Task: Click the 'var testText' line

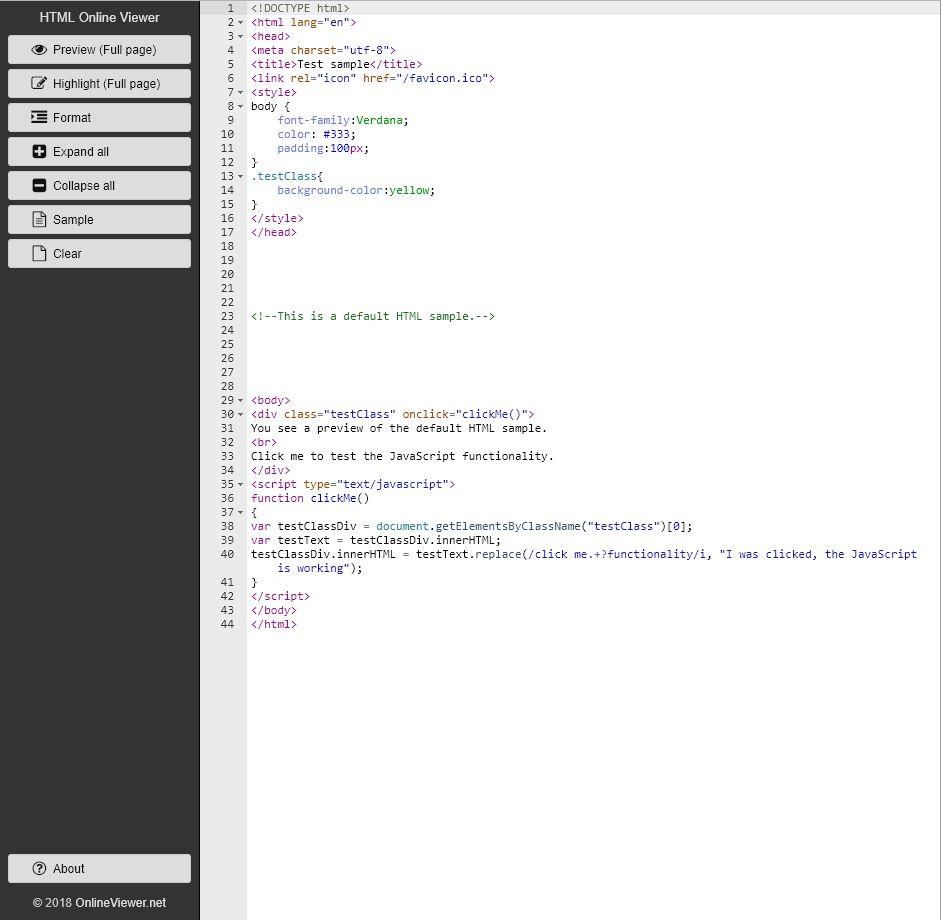Action: [376, 540]
